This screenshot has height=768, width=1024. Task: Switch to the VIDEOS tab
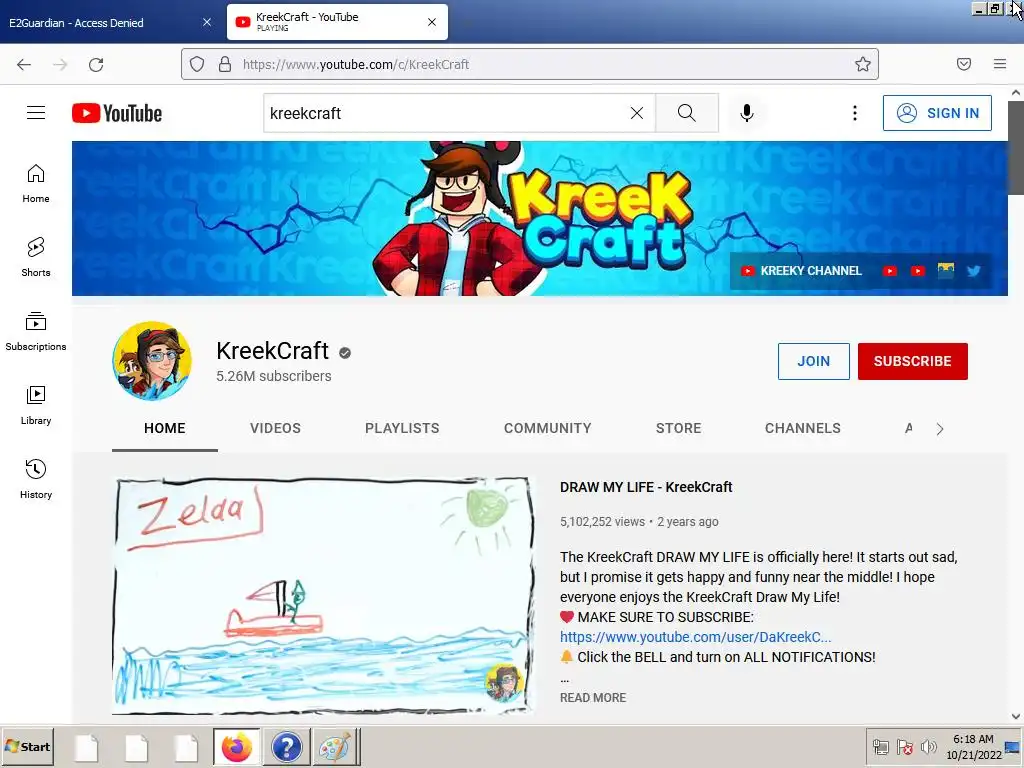pos(275,428)
